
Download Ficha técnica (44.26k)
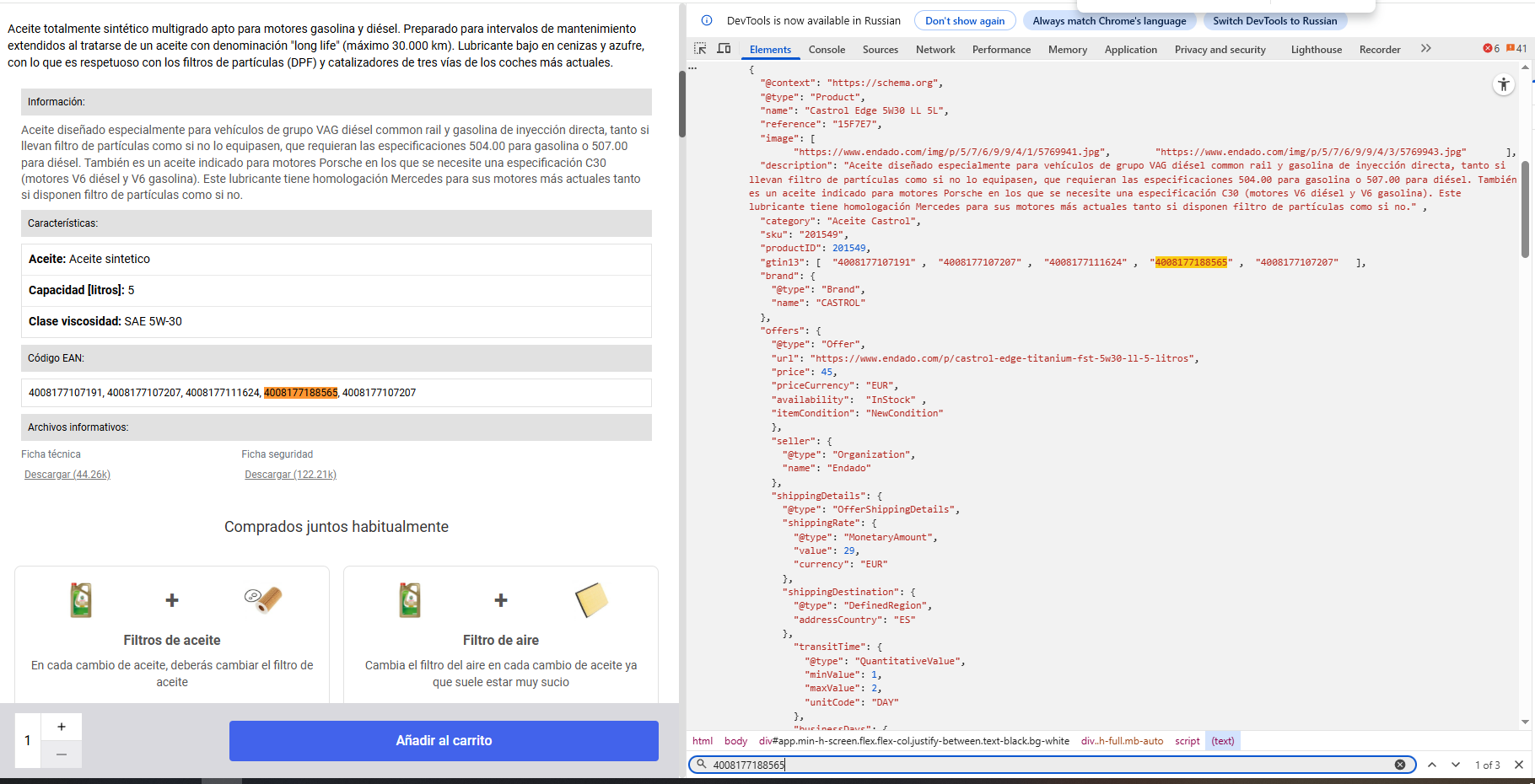(67, 475)
